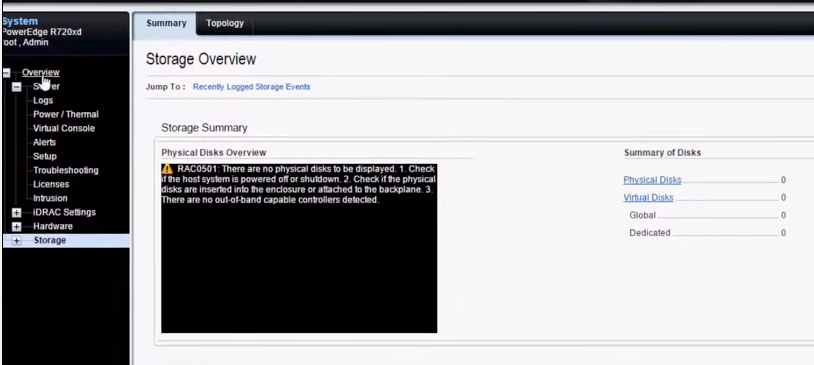
Task: Click the Summary of Disks heading
Action: (662, 153)
